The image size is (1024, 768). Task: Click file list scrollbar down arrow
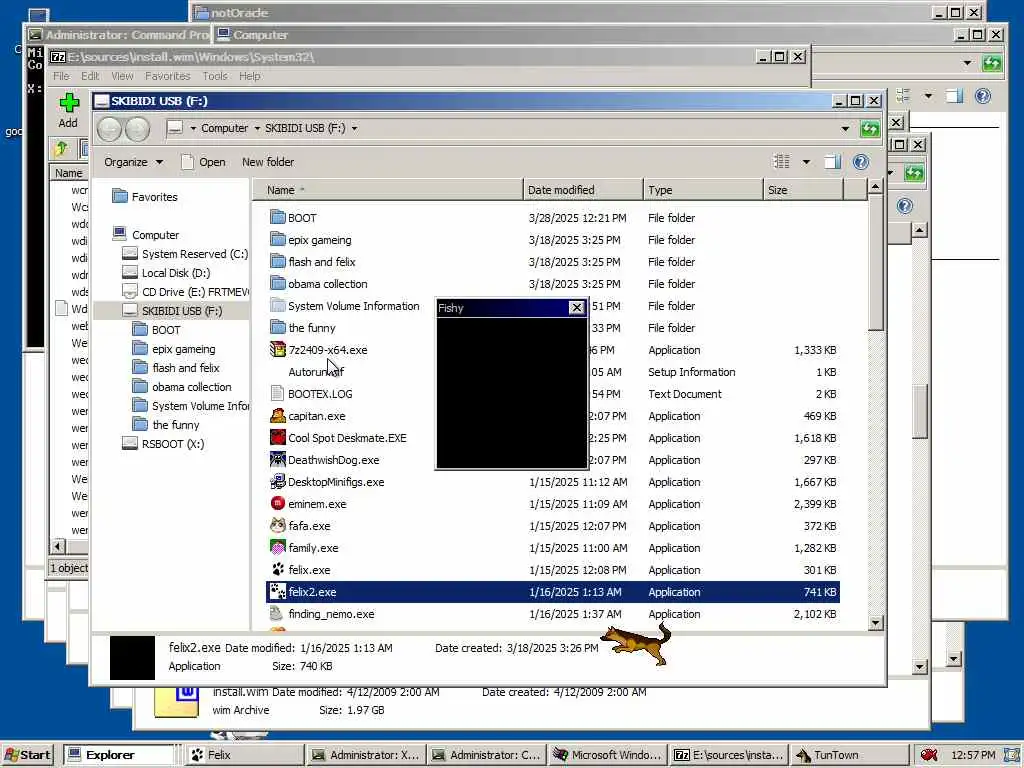tap(876, 623)
